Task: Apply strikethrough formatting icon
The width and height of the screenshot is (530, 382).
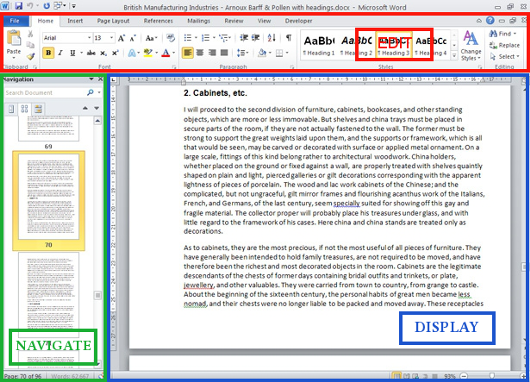Action: [x=91, y=53]
